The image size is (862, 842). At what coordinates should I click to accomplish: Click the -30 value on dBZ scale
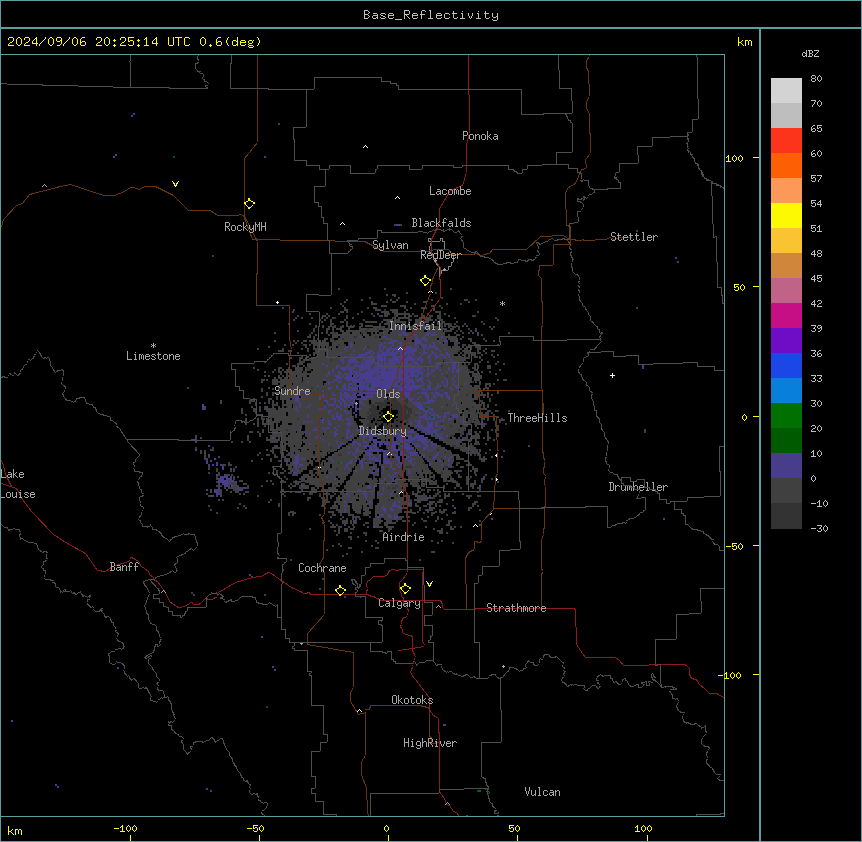(x=819, y=528)
